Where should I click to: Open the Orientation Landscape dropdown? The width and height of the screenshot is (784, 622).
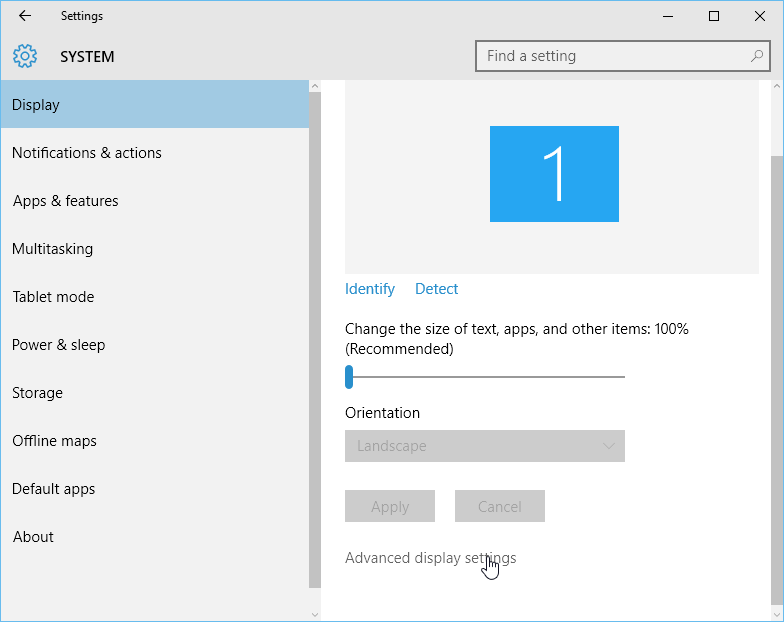tap(484, 446)
